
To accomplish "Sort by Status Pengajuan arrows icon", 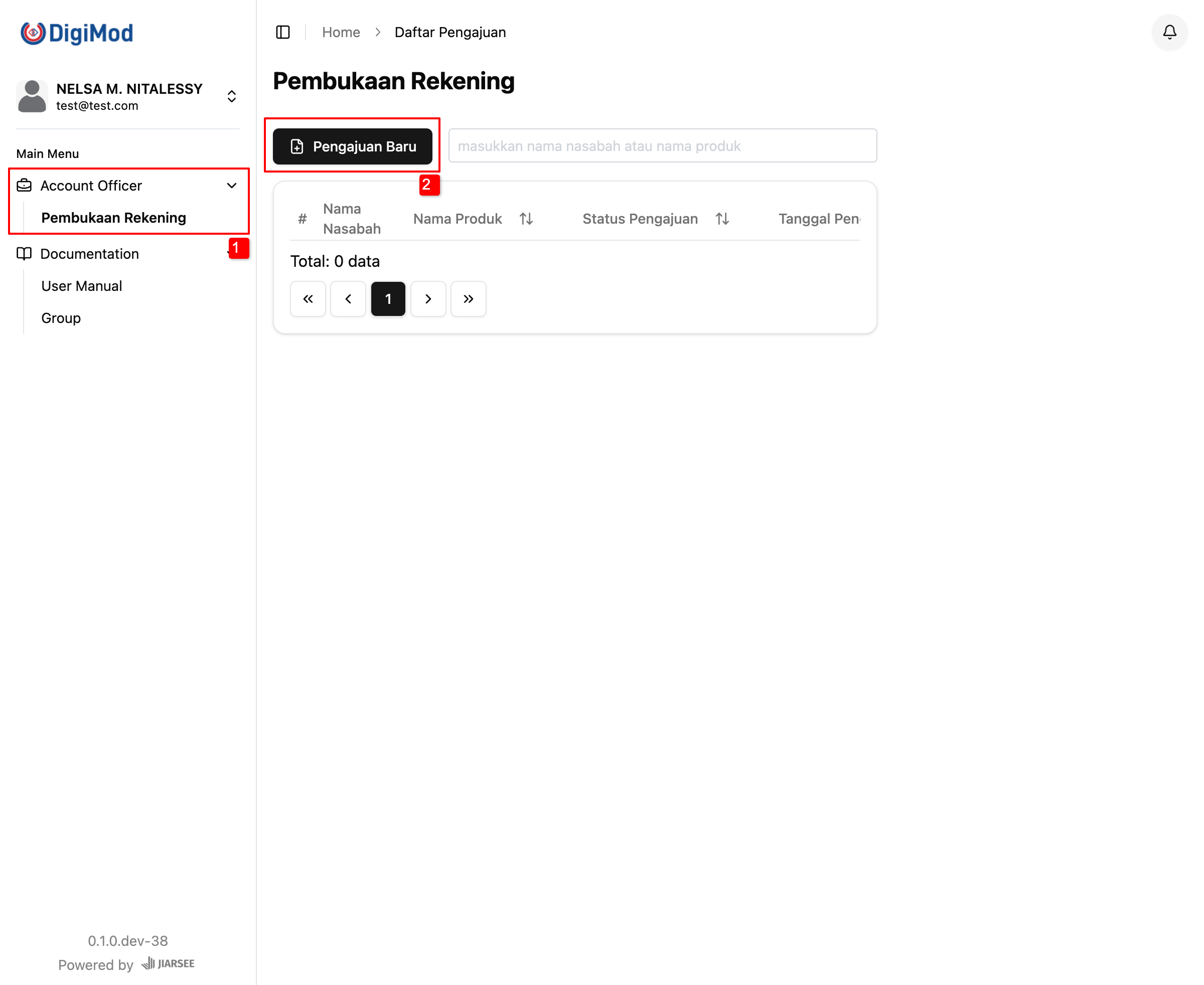I will 722,219.
